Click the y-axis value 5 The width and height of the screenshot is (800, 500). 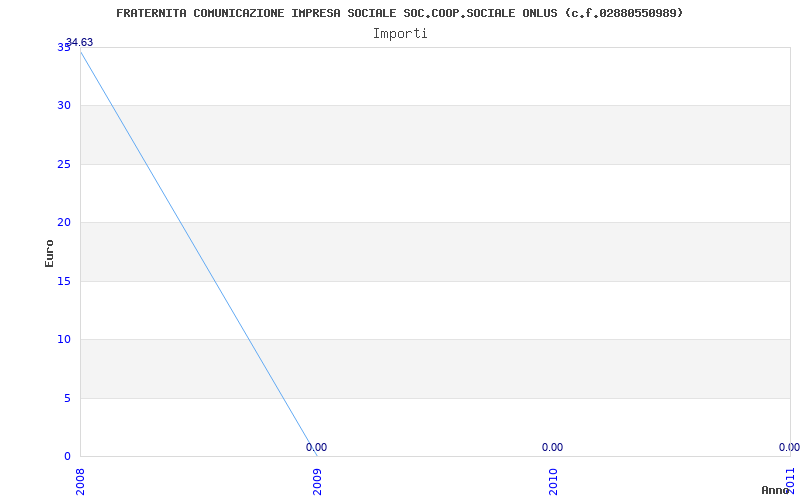(x=67, y=398)
